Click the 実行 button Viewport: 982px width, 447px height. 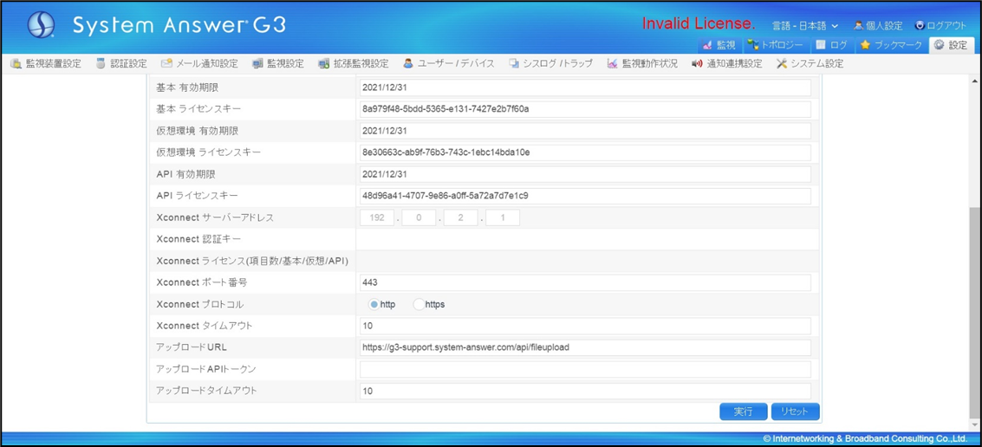point(743,412)
